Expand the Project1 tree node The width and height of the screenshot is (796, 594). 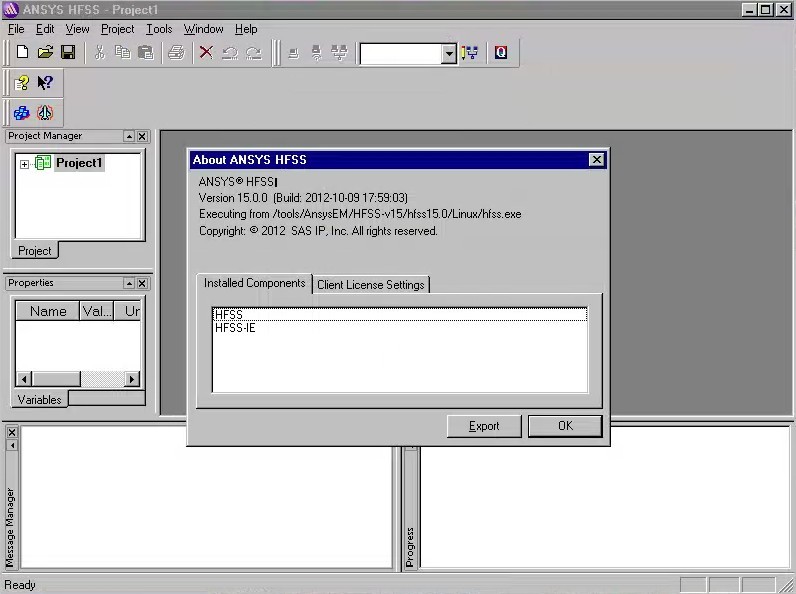tap(24, 164)
